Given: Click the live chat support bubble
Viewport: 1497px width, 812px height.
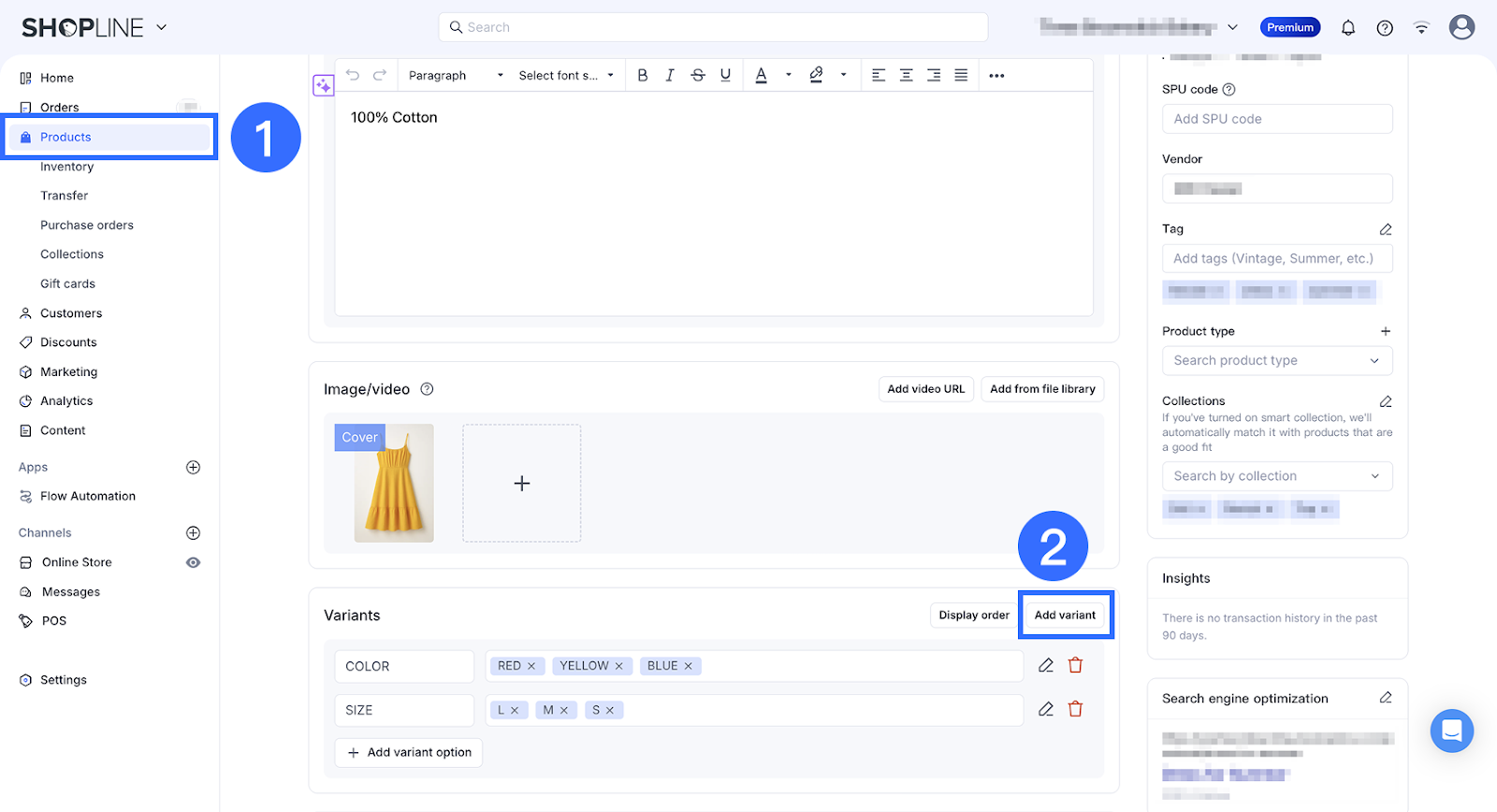Looking at the screenshot, I should pos(1451,731).
